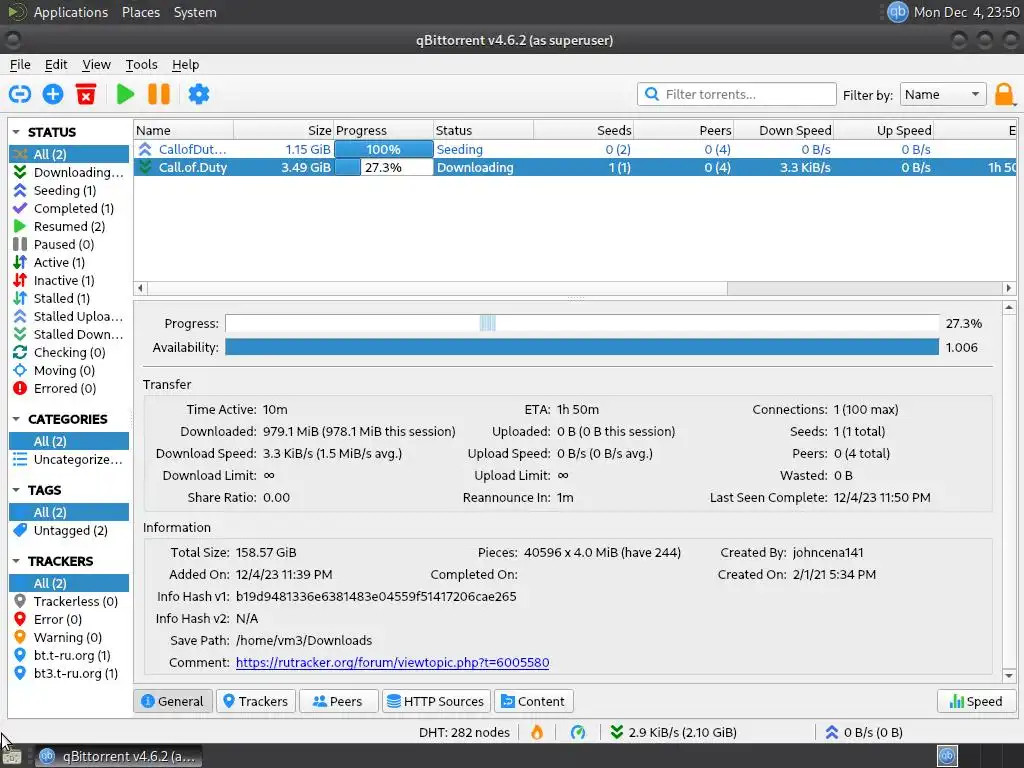1024x768 pixels.
Task: Select bt.t-ru.org (1) tracker
Action: coord(69,655)
